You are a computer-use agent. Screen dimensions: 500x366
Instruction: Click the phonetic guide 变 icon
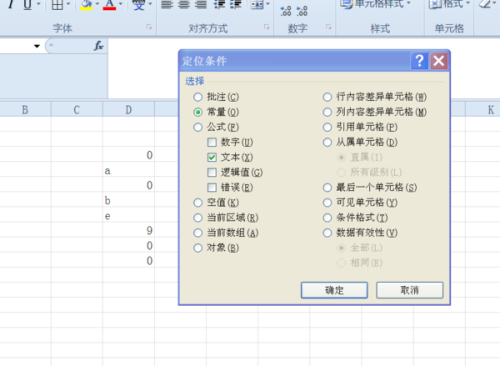point(139,5)
